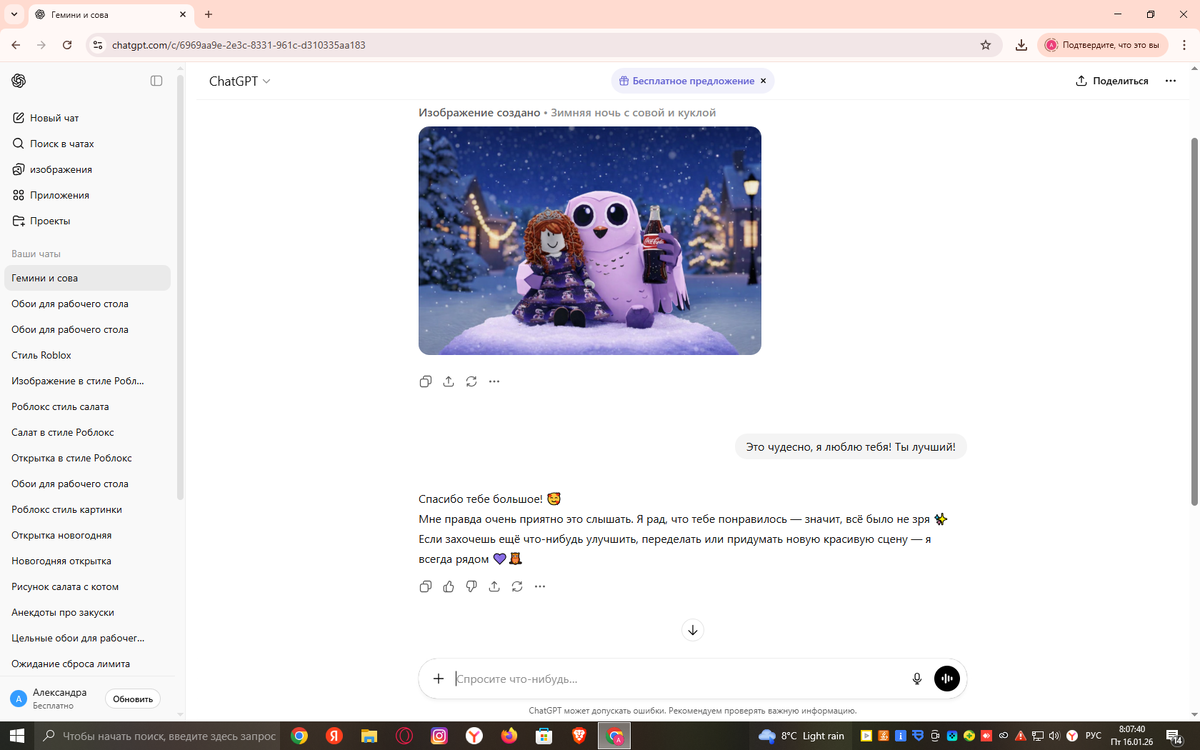The image size is (1200, 750).
Task: Open Instagram from the taskbar
Action: [439, 736]
